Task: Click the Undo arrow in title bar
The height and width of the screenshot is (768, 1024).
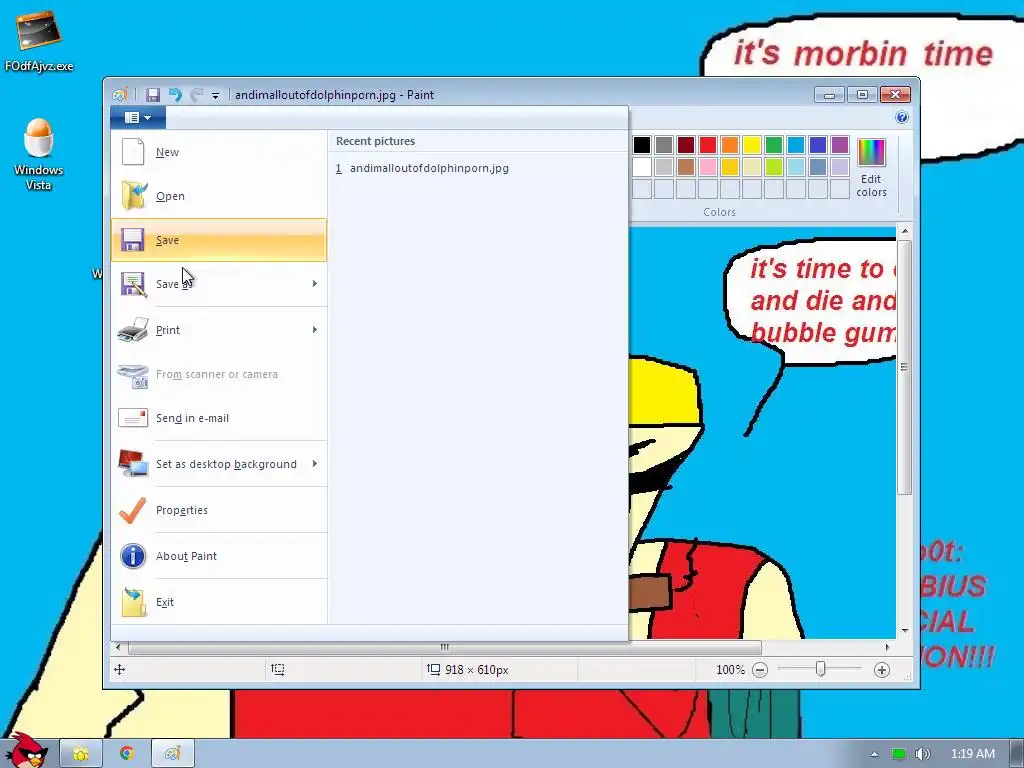Action: click(175, 95)
